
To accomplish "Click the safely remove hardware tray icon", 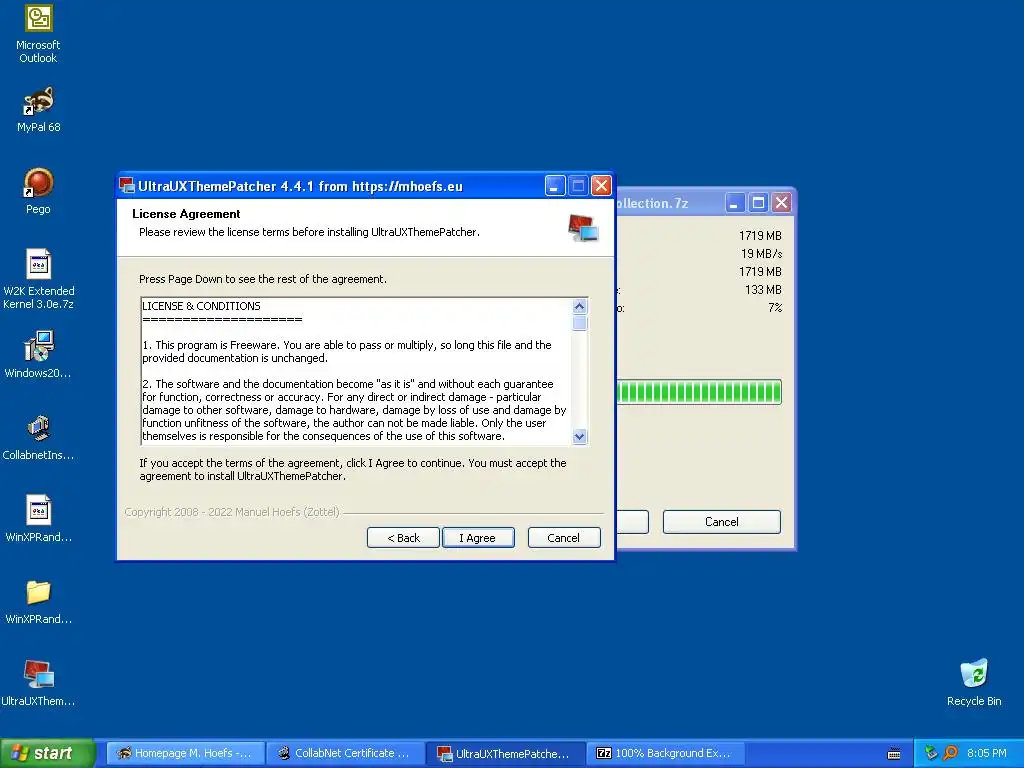I will pyautogui.click(x=931, y=753).
